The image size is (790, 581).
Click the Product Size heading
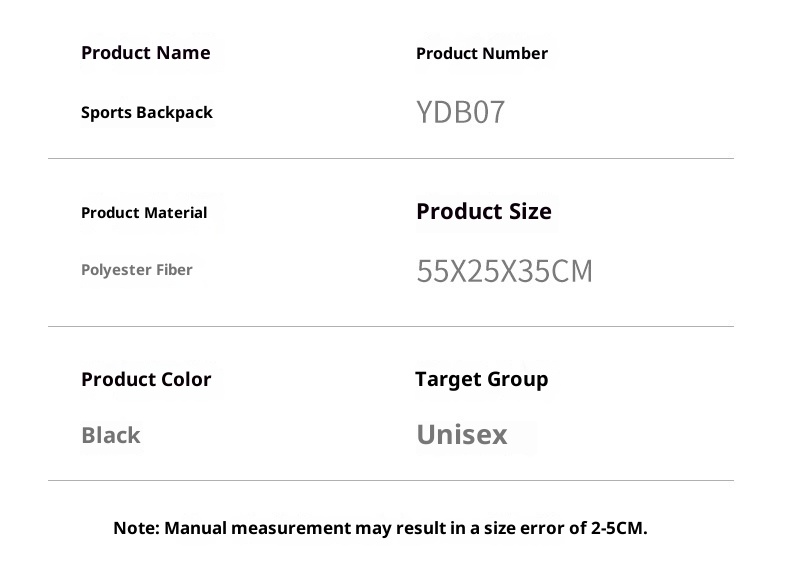point(483,211)
